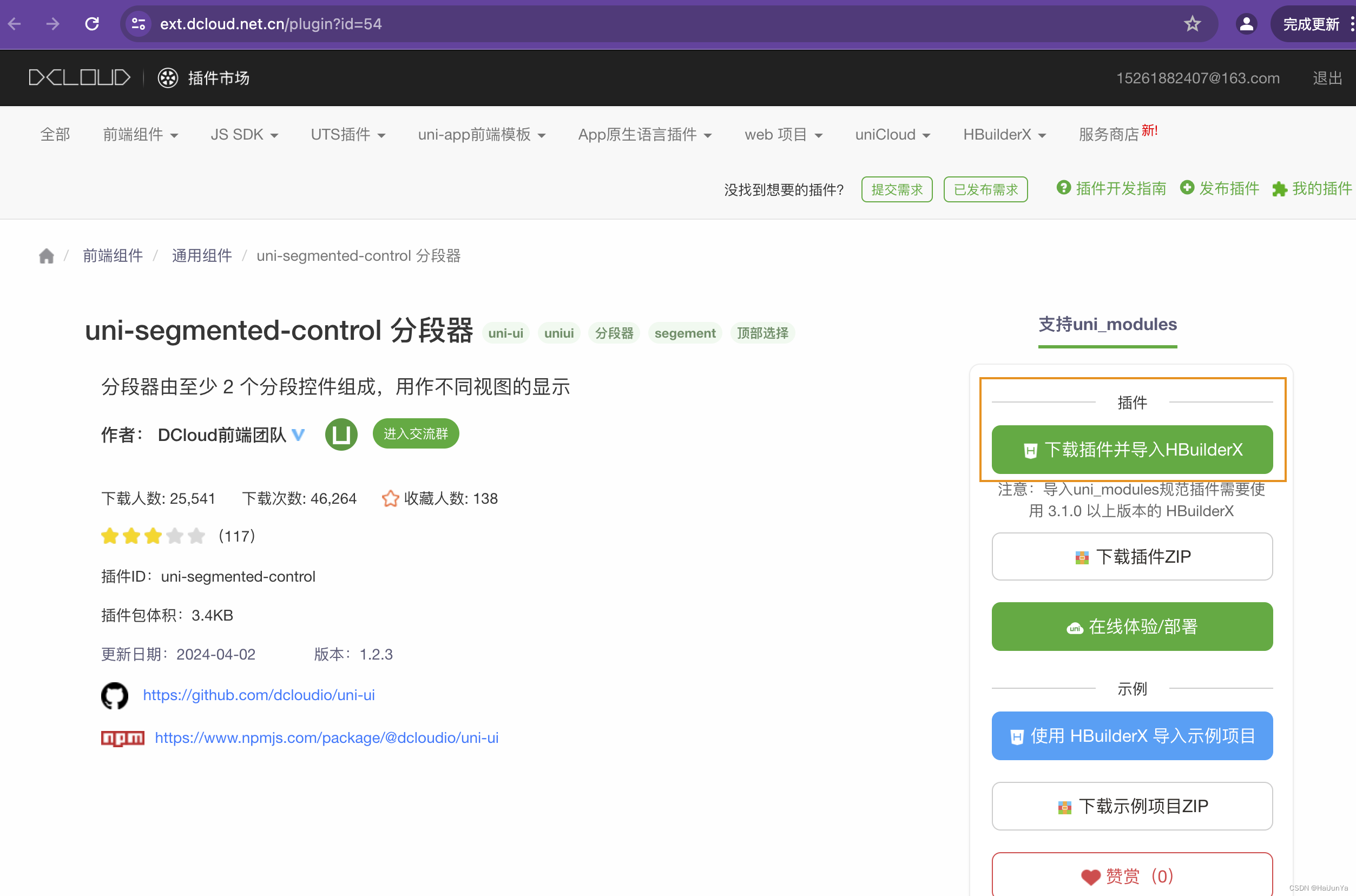Click the 赞赏 (0) button
1356x896 pixels.
click(1132, 874)
